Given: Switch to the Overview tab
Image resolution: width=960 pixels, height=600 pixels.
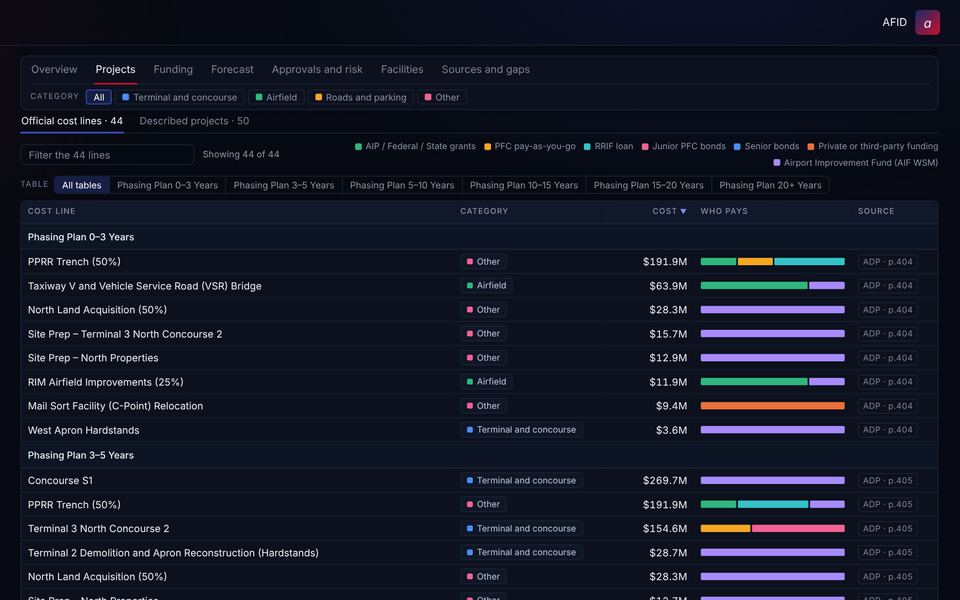Looking at the screenshot, I should coord(54,69).
